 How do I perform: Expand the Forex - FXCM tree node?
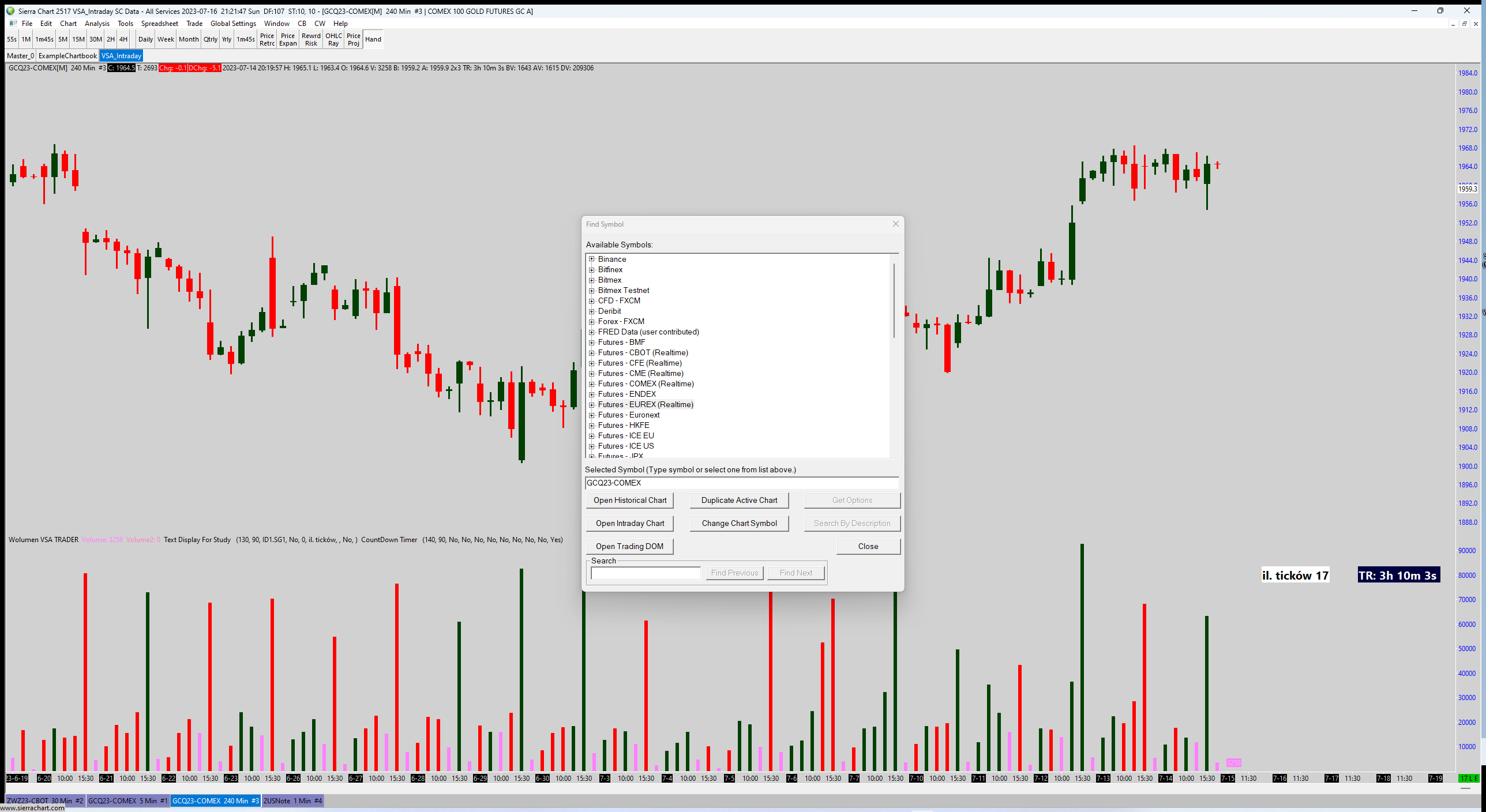click(591, 322)
